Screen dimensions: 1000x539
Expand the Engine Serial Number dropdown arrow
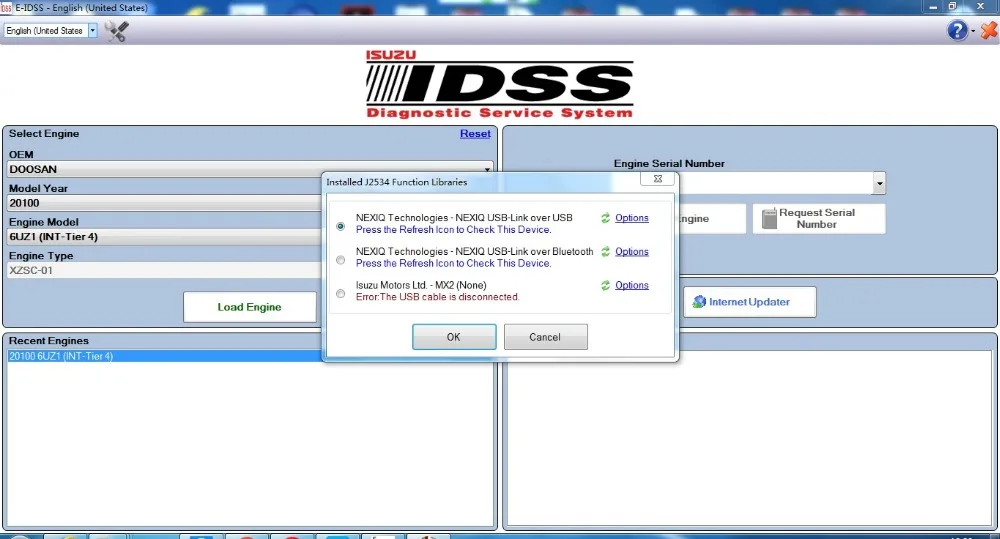coord(879,184)
